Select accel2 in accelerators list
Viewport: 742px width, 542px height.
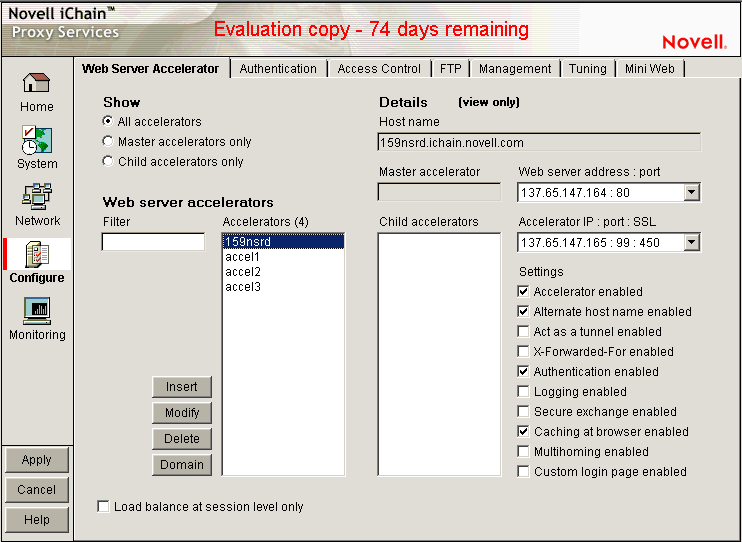point(283,272)
